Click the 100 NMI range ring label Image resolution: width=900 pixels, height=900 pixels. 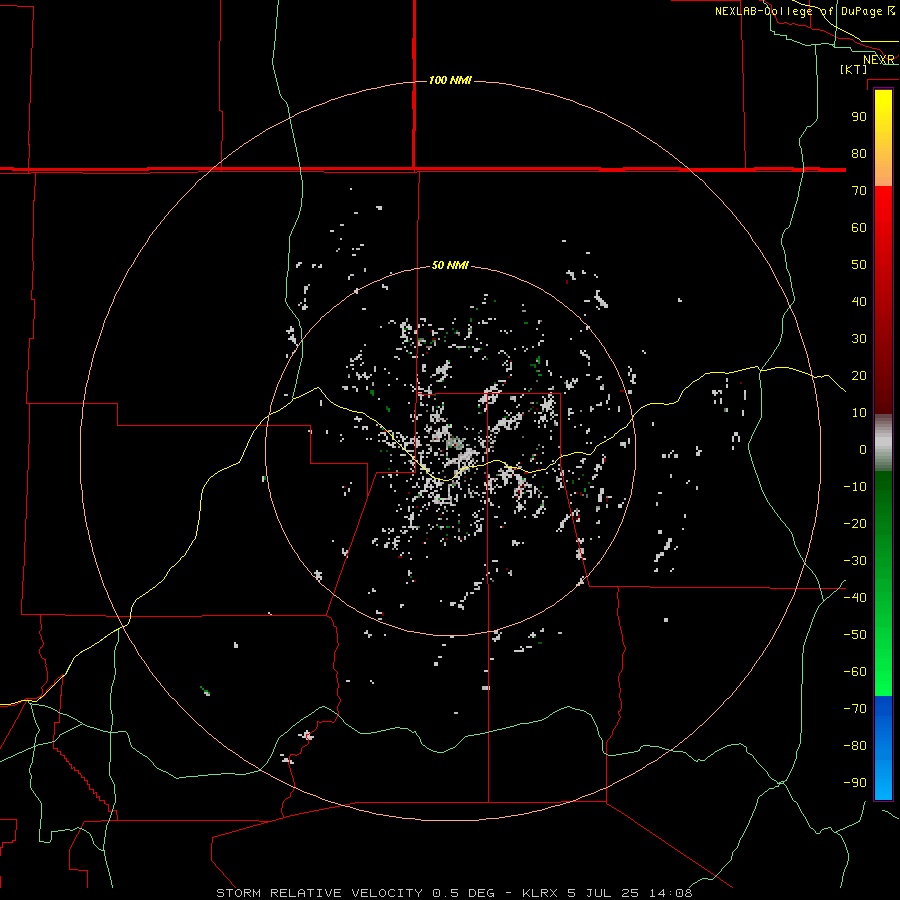(x=450, y=80)
